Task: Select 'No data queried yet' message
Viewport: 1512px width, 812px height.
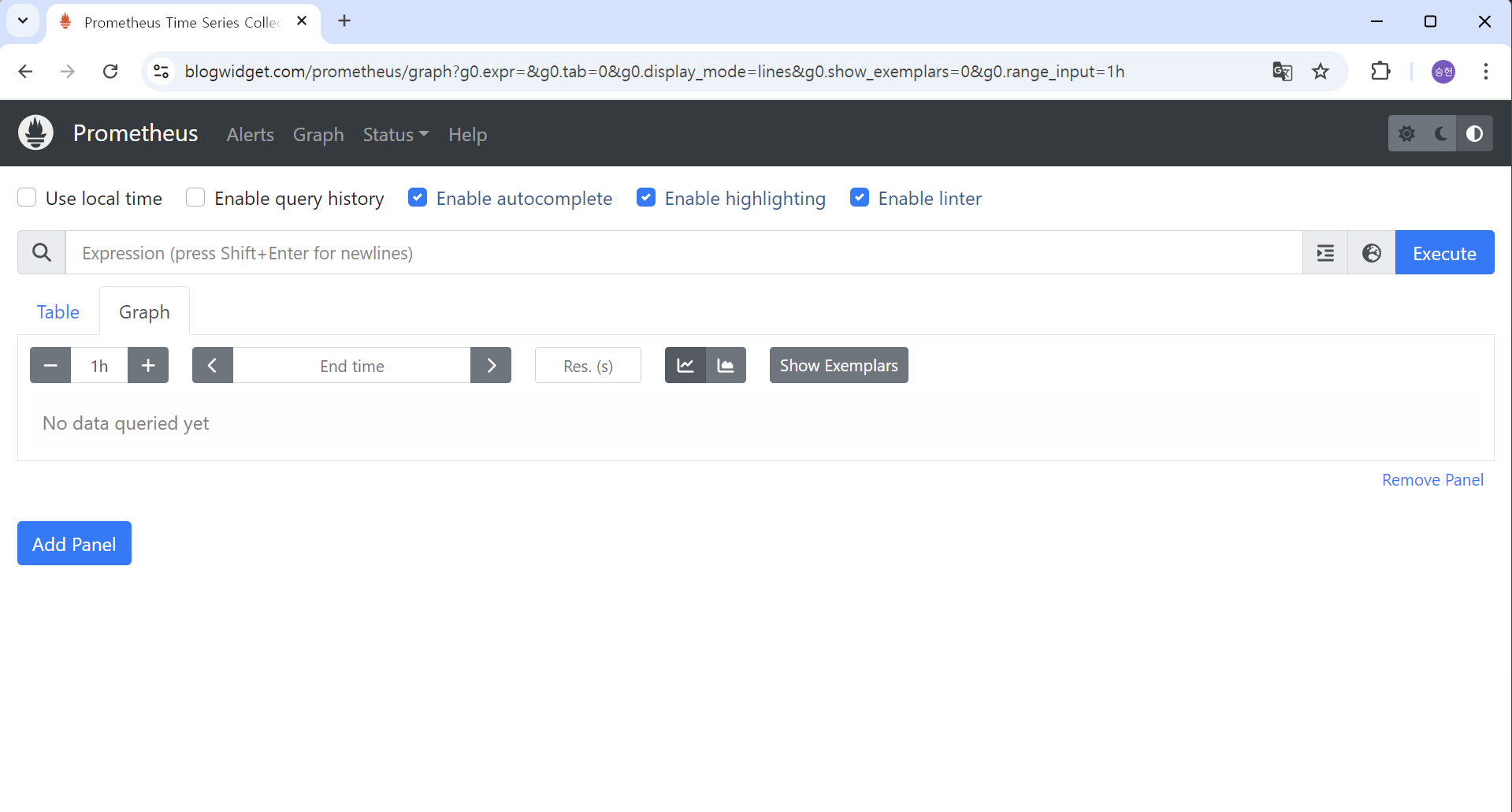Action: click(x=126, y=423)
